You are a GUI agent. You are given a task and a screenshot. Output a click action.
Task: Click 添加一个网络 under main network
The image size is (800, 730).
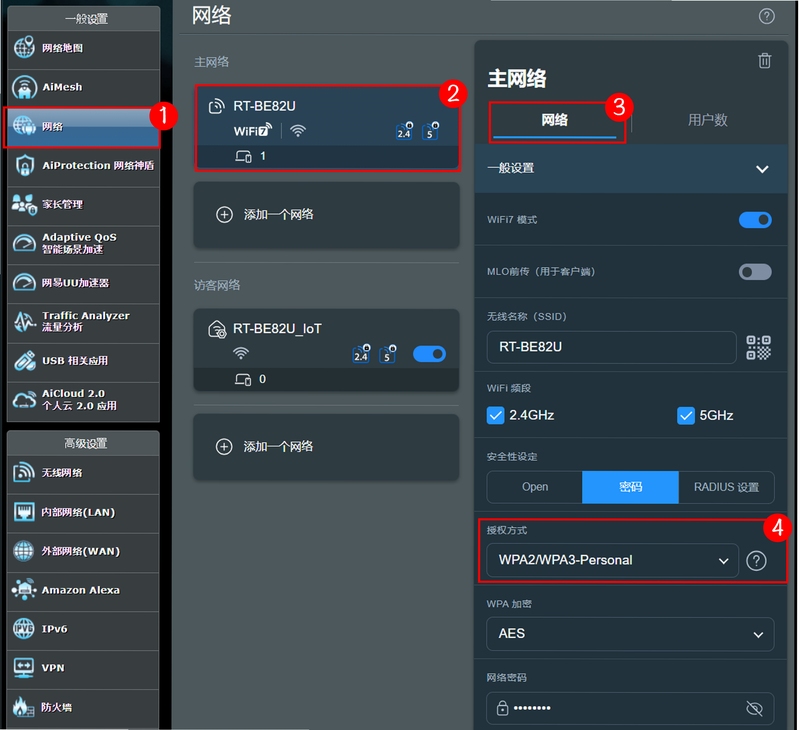pyautogui.click(x=326, y=215)
